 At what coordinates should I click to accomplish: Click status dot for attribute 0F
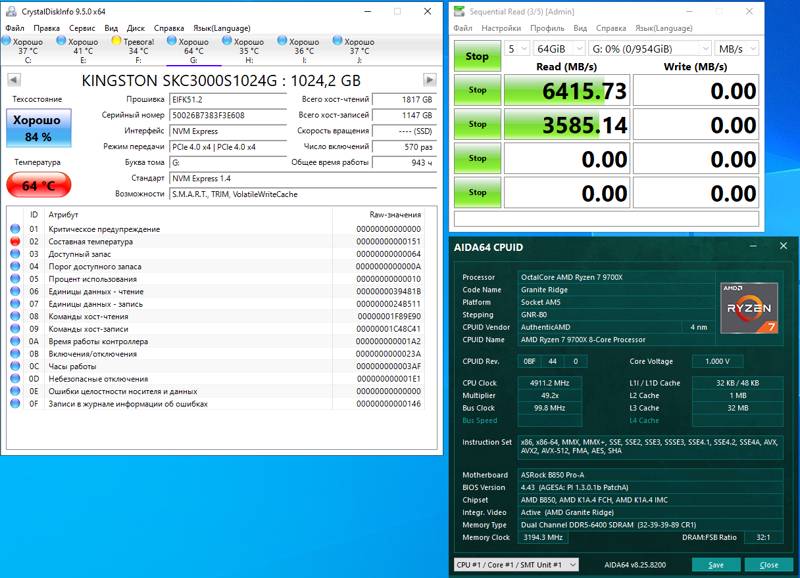point(15,404)
